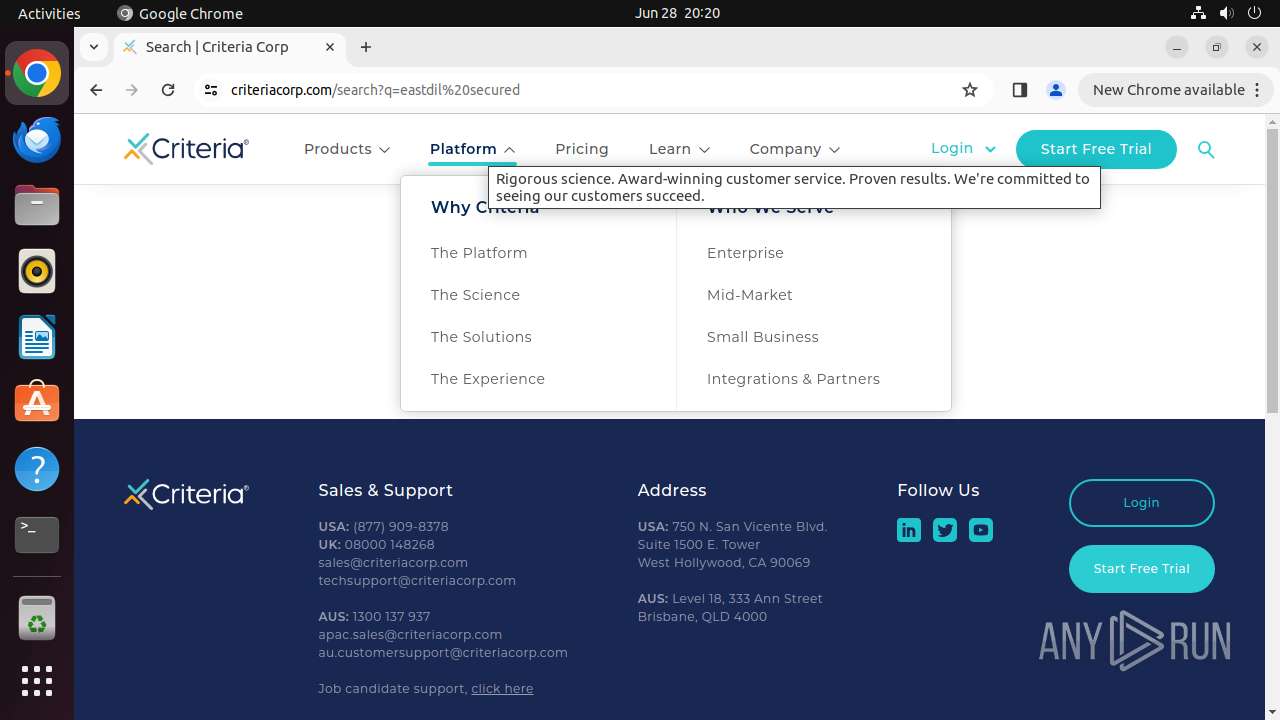Screen dimensions: 1280x720
Task: Click the page vertical scrollbar
Action: [x=1272, y=270]
